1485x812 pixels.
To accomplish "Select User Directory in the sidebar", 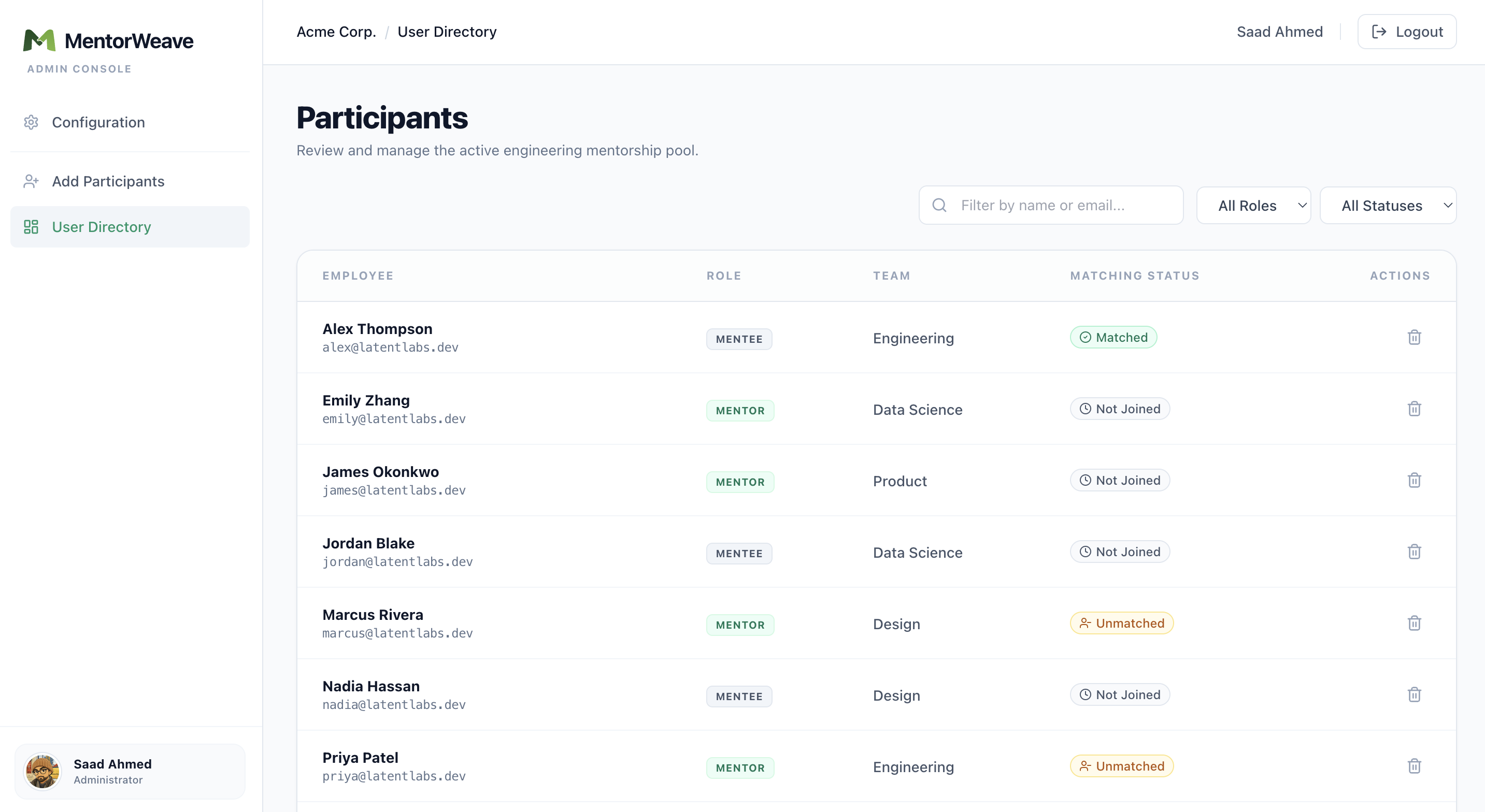I will click(x=102, y=226).
